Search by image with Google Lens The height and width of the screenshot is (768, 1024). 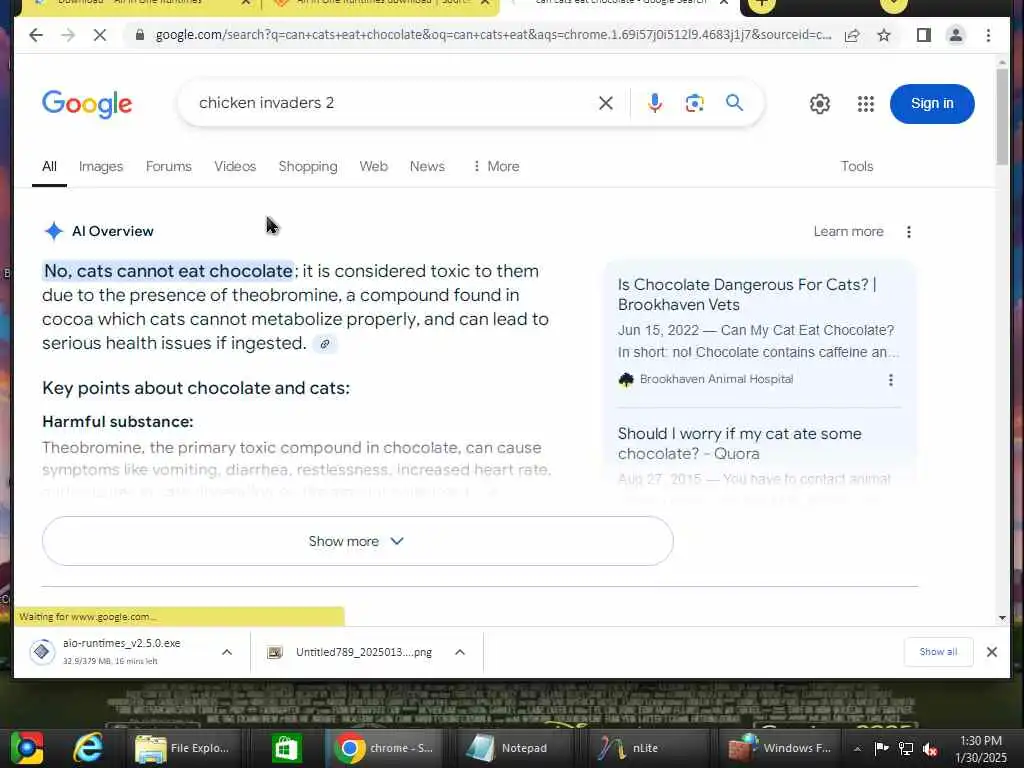(694, 103)
